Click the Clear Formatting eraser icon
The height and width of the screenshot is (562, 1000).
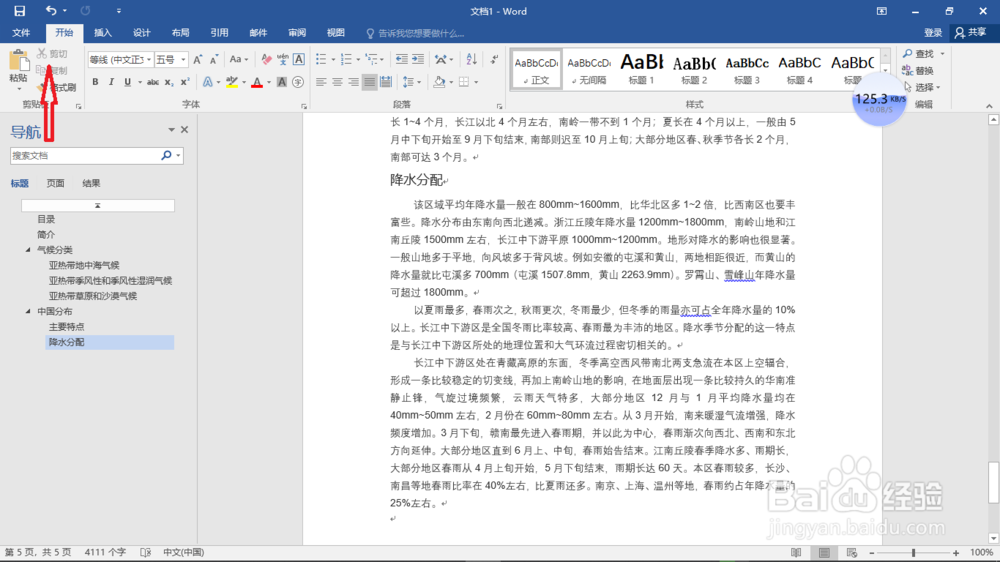pos(267,59)
